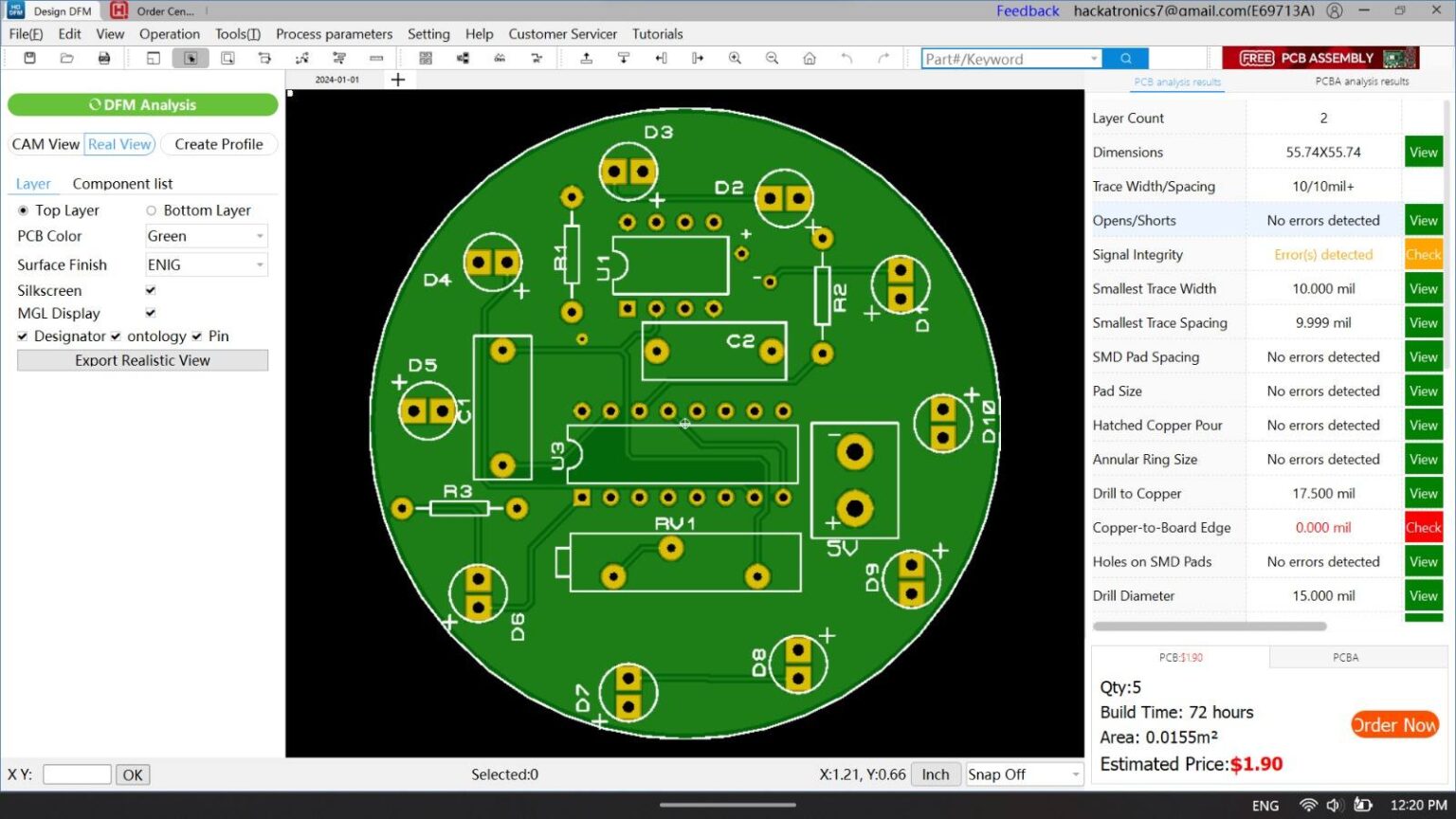Open the Snap Off dropdown
The height and width of the screenshot is (819, 1456).
point(1074,774)
